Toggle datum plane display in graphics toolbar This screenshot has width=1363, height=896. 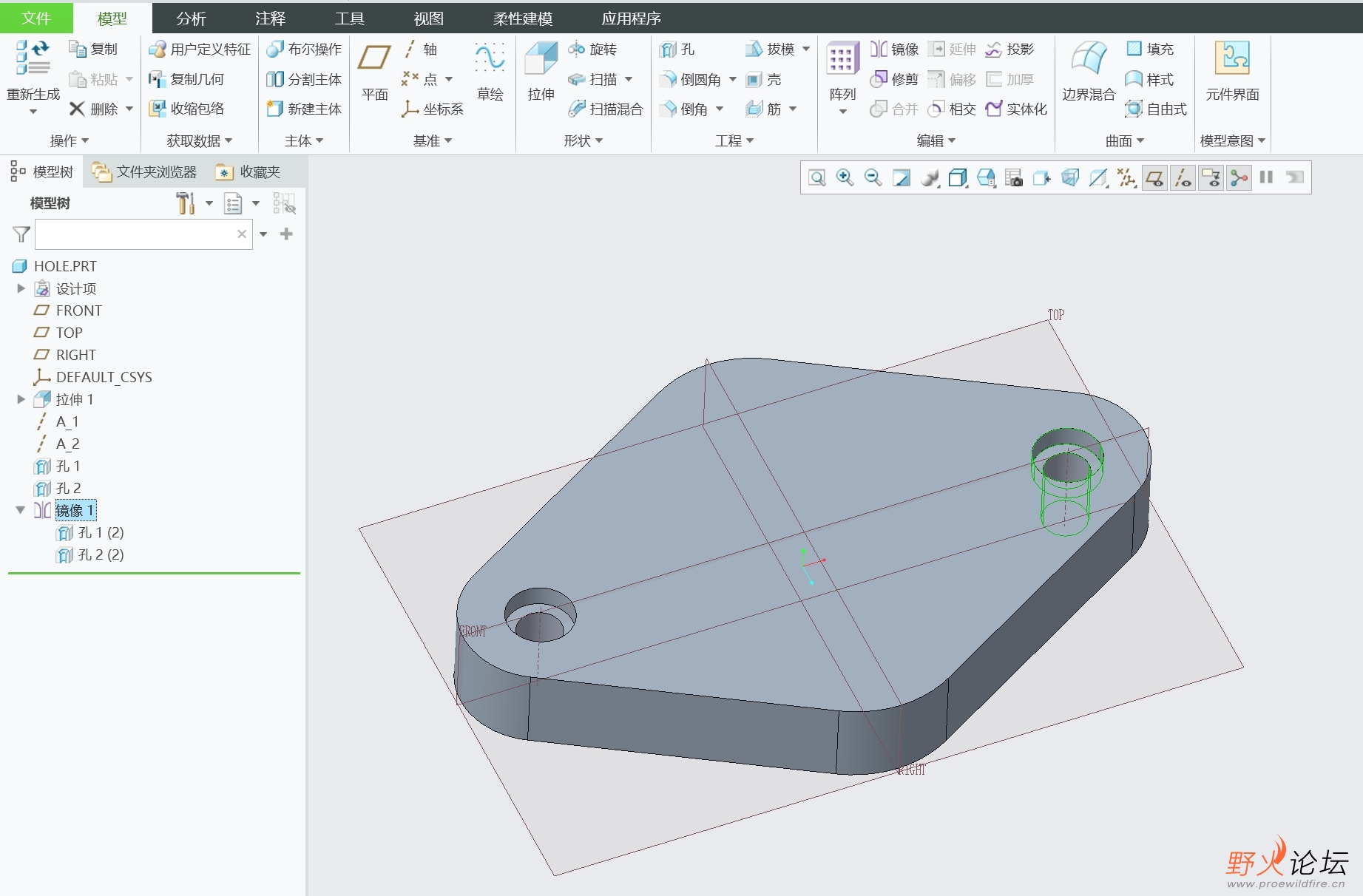[1154, 178]
